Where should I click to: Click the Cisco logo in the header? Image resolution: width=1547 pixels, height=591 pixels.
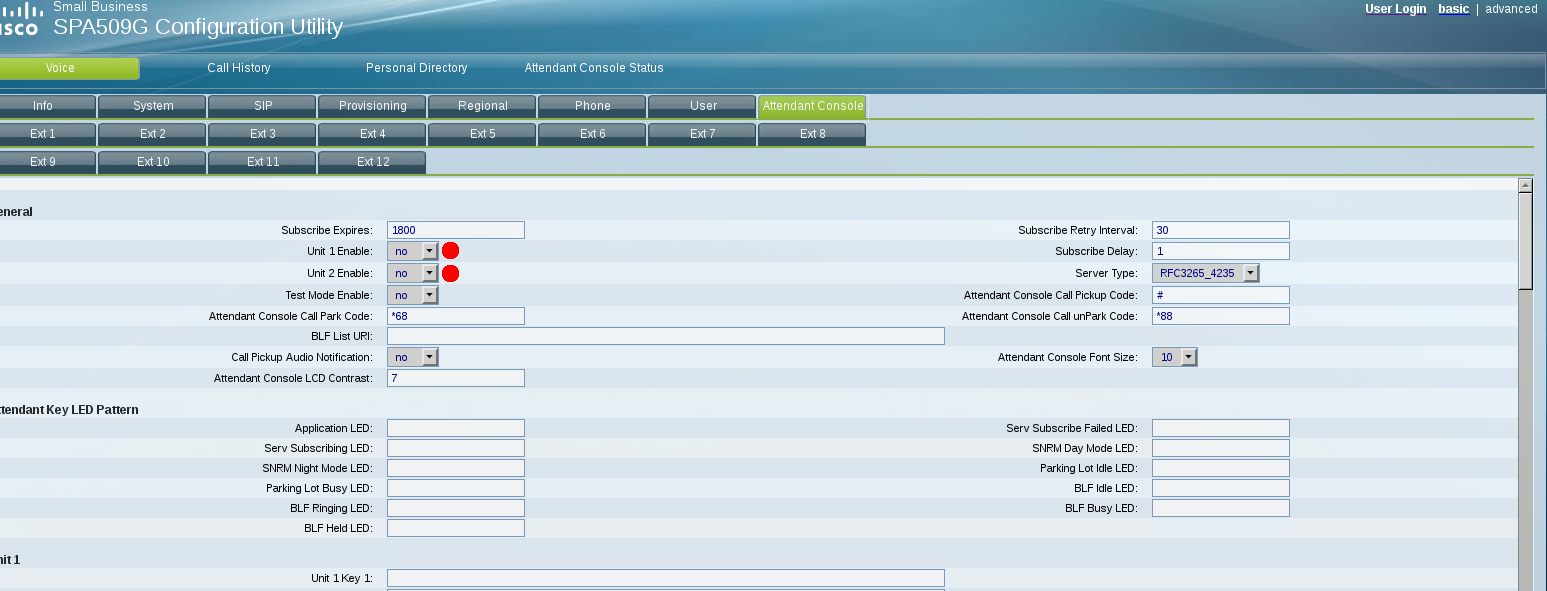coord(18,22)
